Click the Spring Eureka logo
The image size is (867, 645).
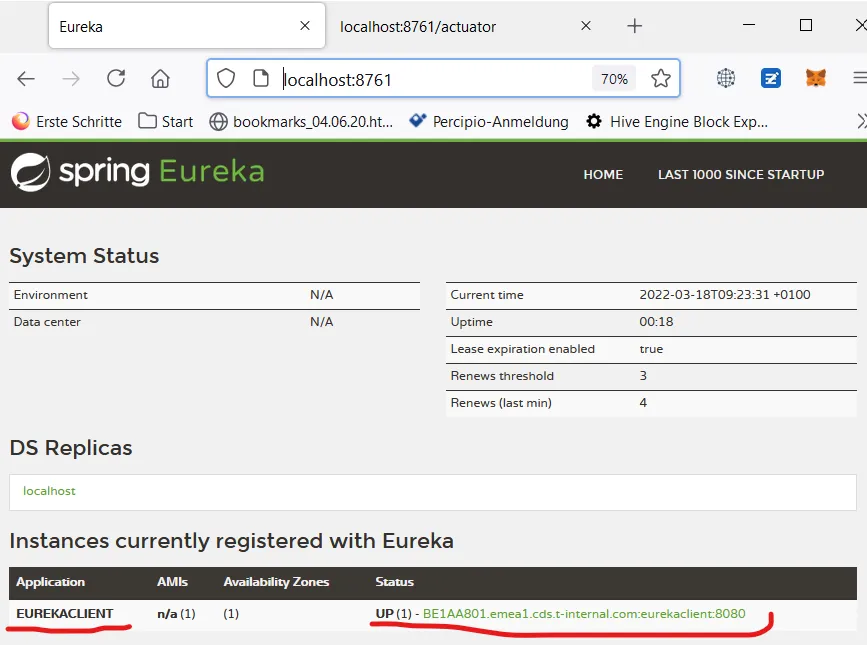[x=137, y=172]
